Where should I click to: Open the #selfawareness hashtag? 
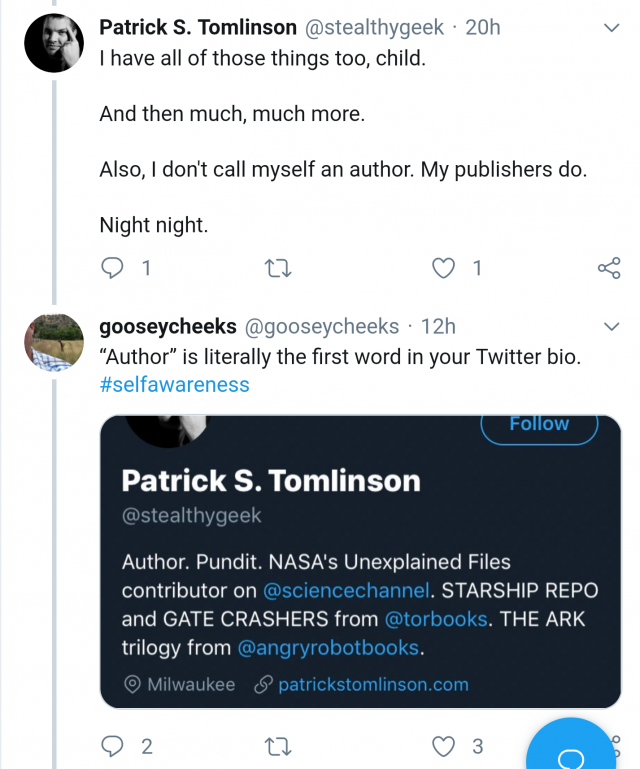(175, 385)
